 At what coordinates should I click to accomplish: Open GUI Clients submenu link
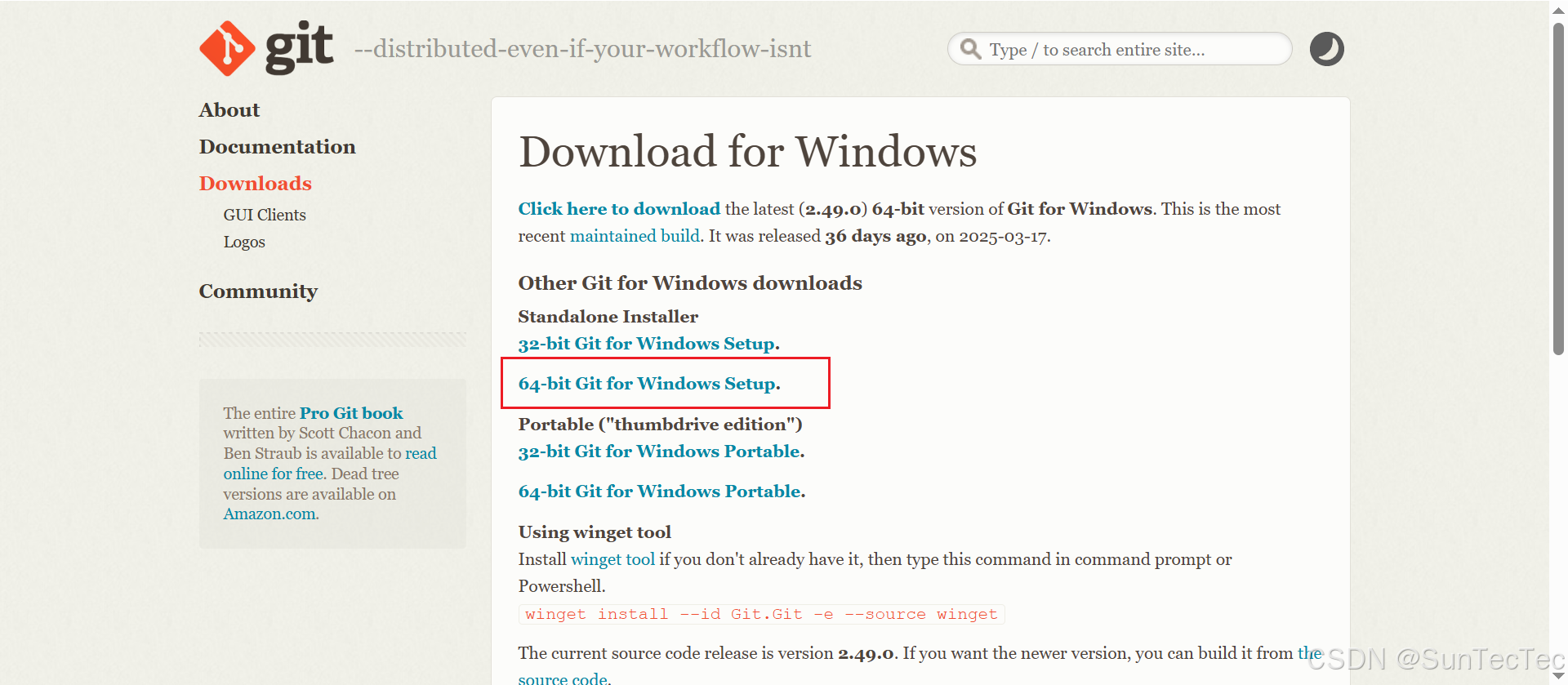(x=265, y=215)
